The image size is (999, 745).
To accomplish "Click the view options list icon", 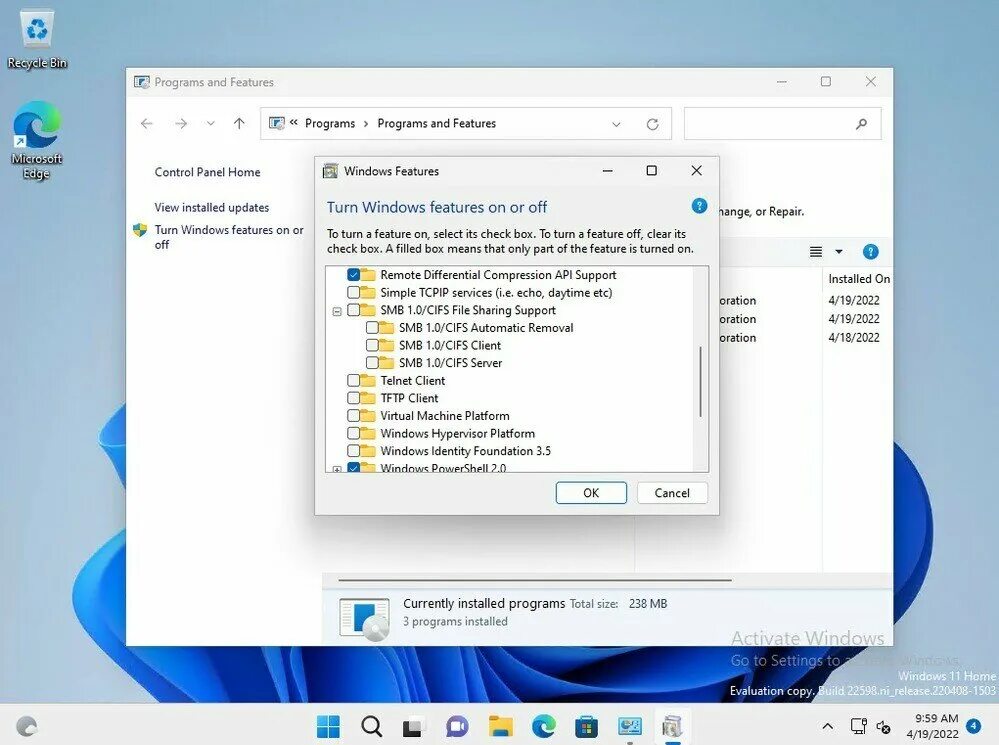I will pos(816,252).
